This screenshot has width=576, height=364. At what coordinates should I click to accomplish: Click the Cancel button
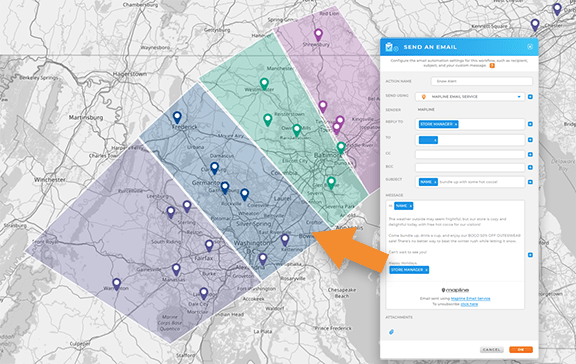[x=492, y=350]
